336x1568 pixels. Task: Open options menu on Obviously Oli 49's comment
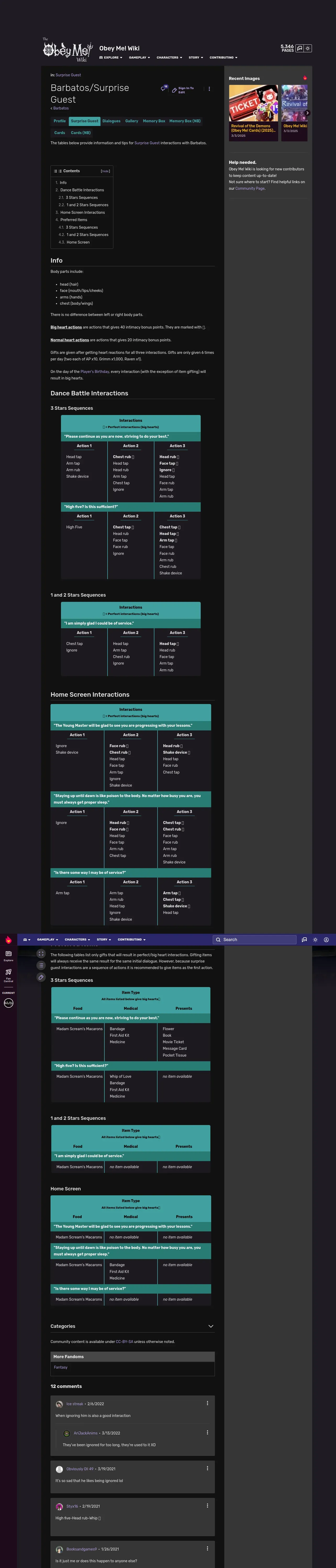tap(207, 1468)
